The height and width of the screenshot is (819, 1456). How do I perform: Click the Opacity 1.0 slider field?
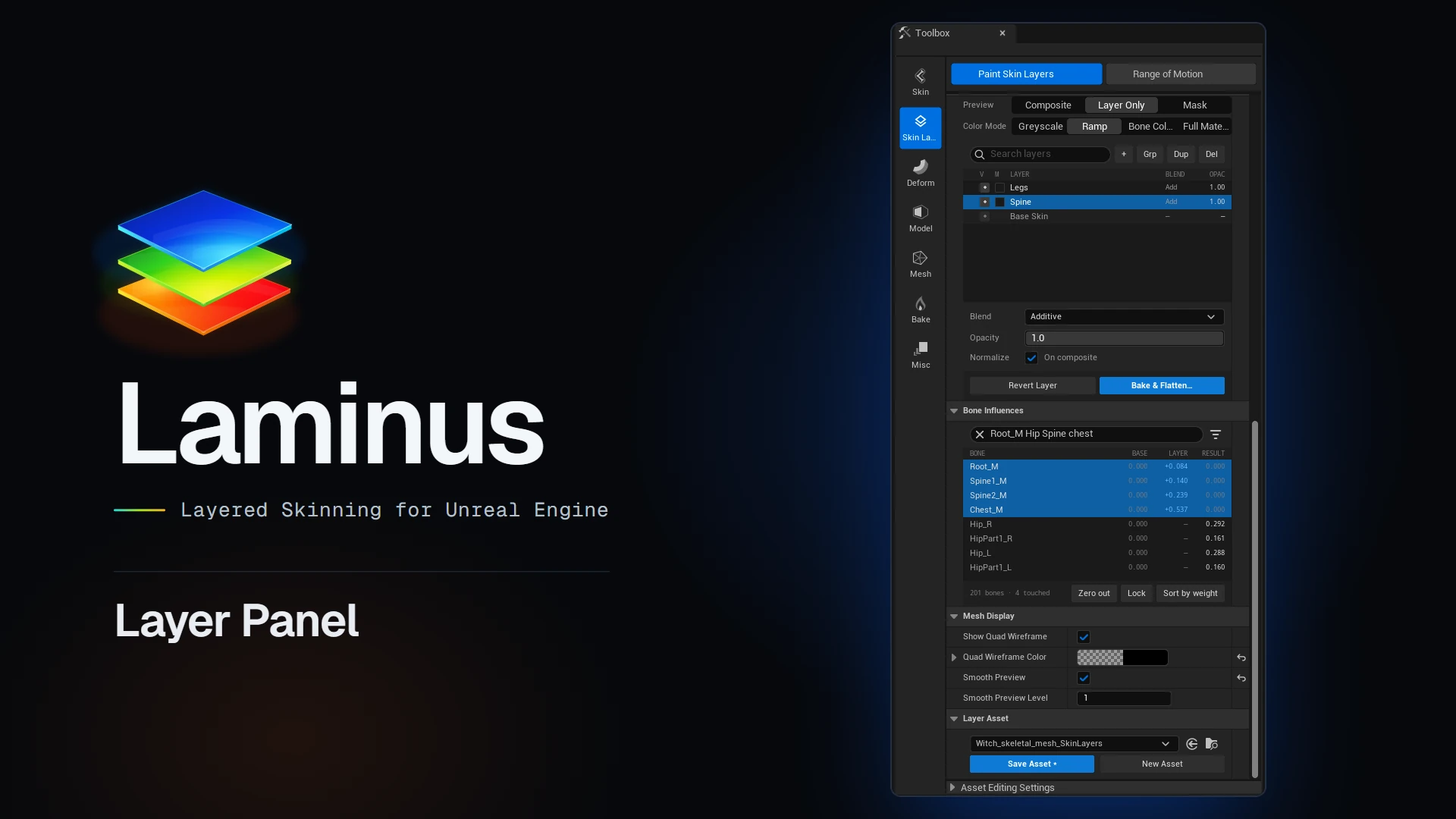pos(1124,338)
